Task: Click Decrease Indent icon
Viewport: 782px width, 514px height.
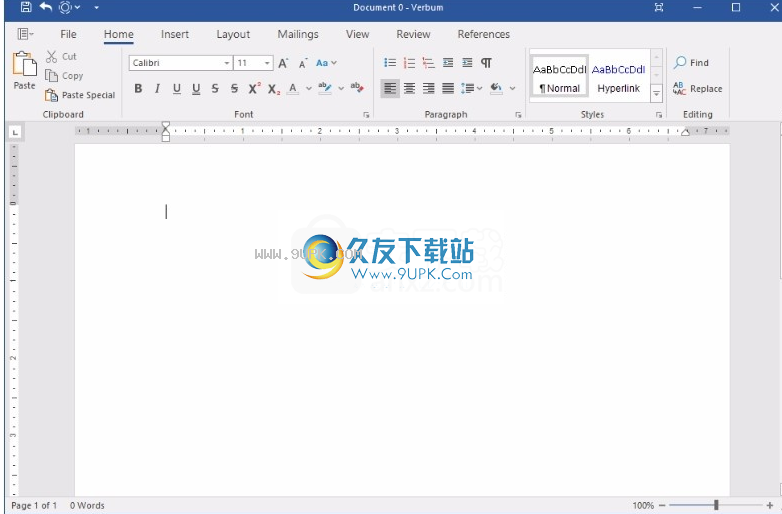Action: click(448, 63)
